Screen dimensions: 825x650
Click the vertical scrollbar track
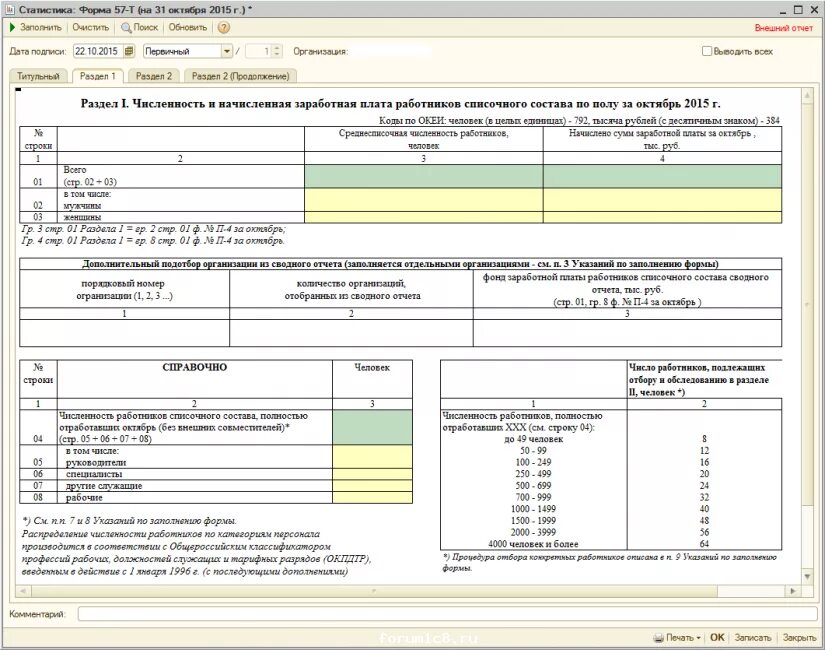click(807, 537)
